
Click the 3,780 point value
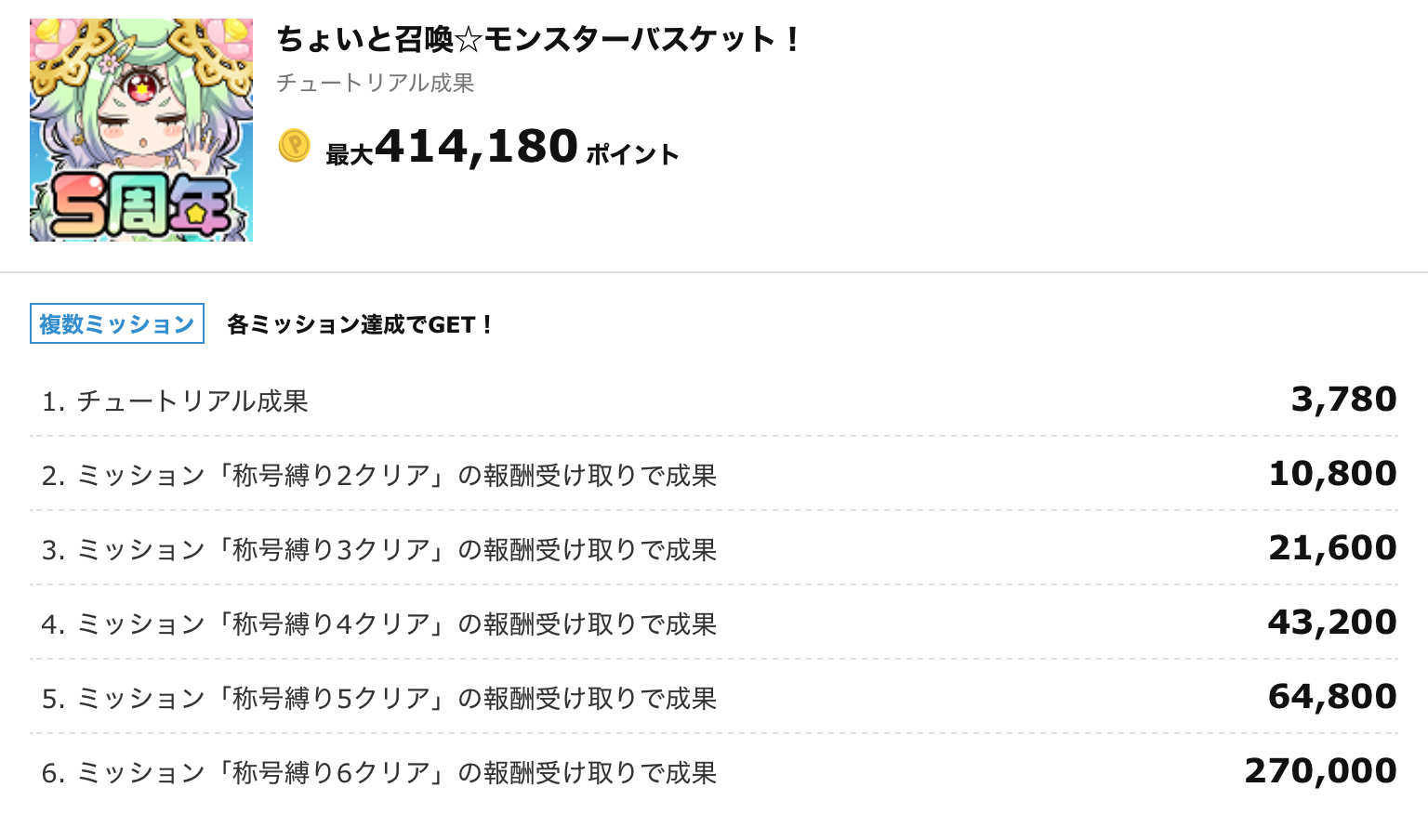coord(1343,400)
